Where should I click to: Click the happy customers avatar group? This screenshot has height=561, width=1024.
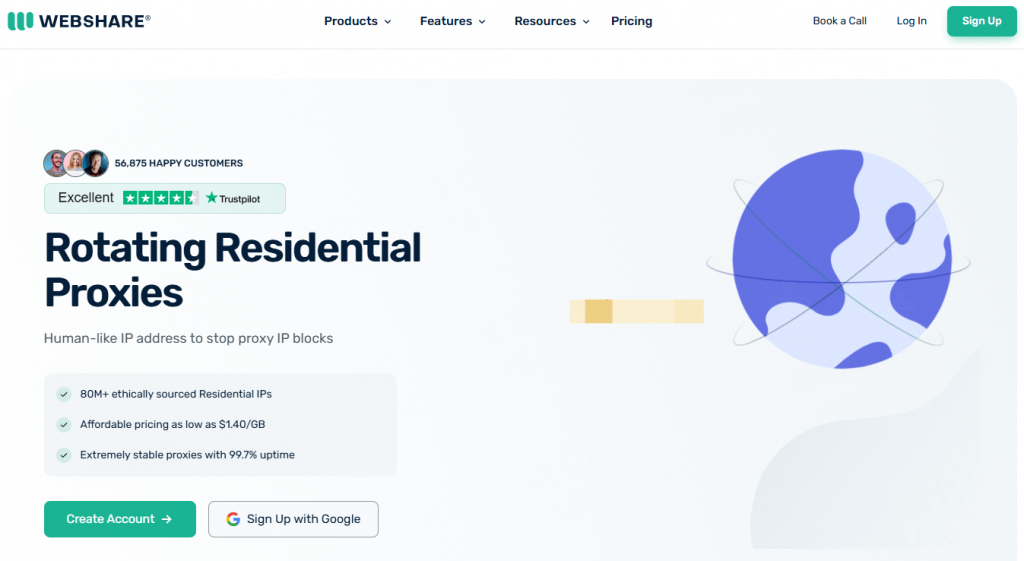coord(76,163)
